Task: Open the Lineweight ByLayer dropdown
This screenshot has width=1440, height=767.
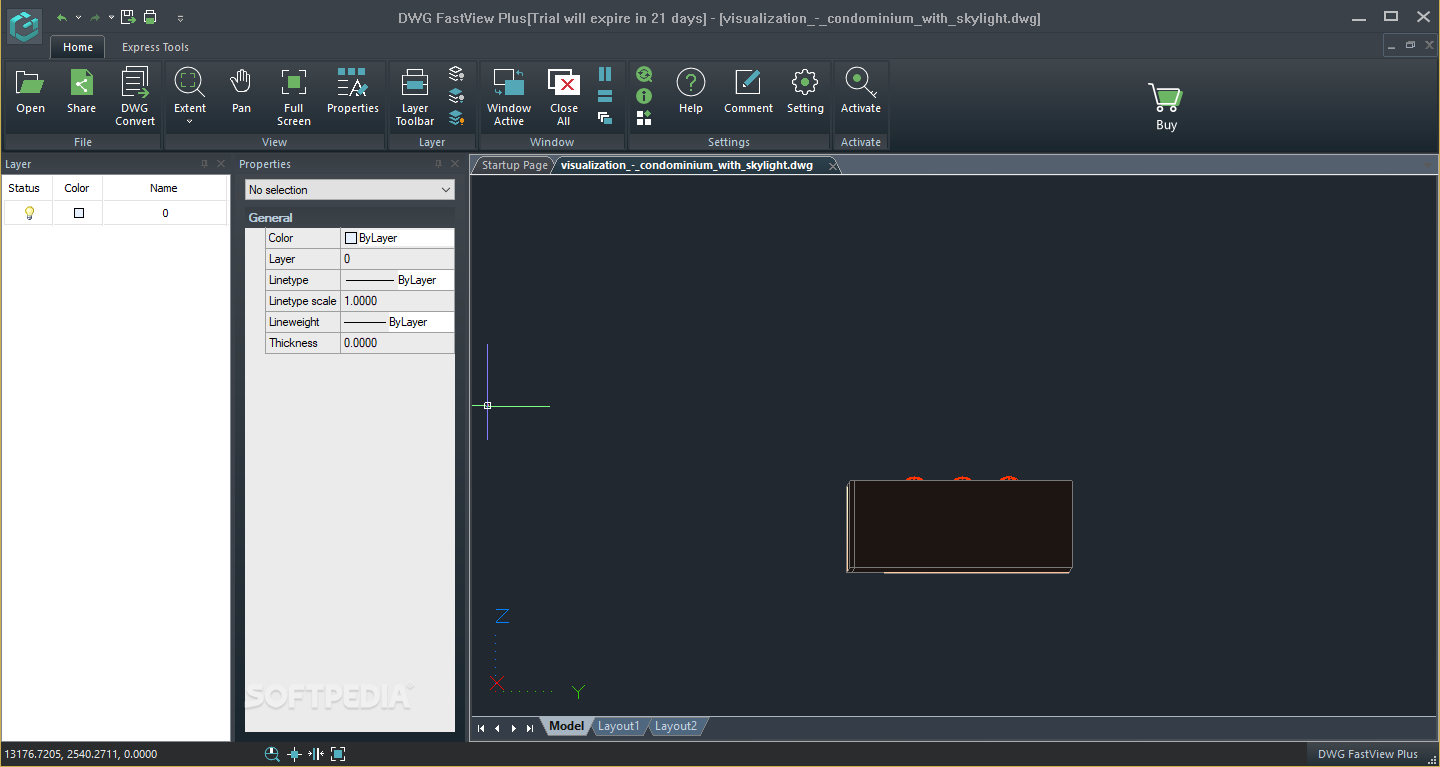Action: pyautogui.click(x=397, y=322)
